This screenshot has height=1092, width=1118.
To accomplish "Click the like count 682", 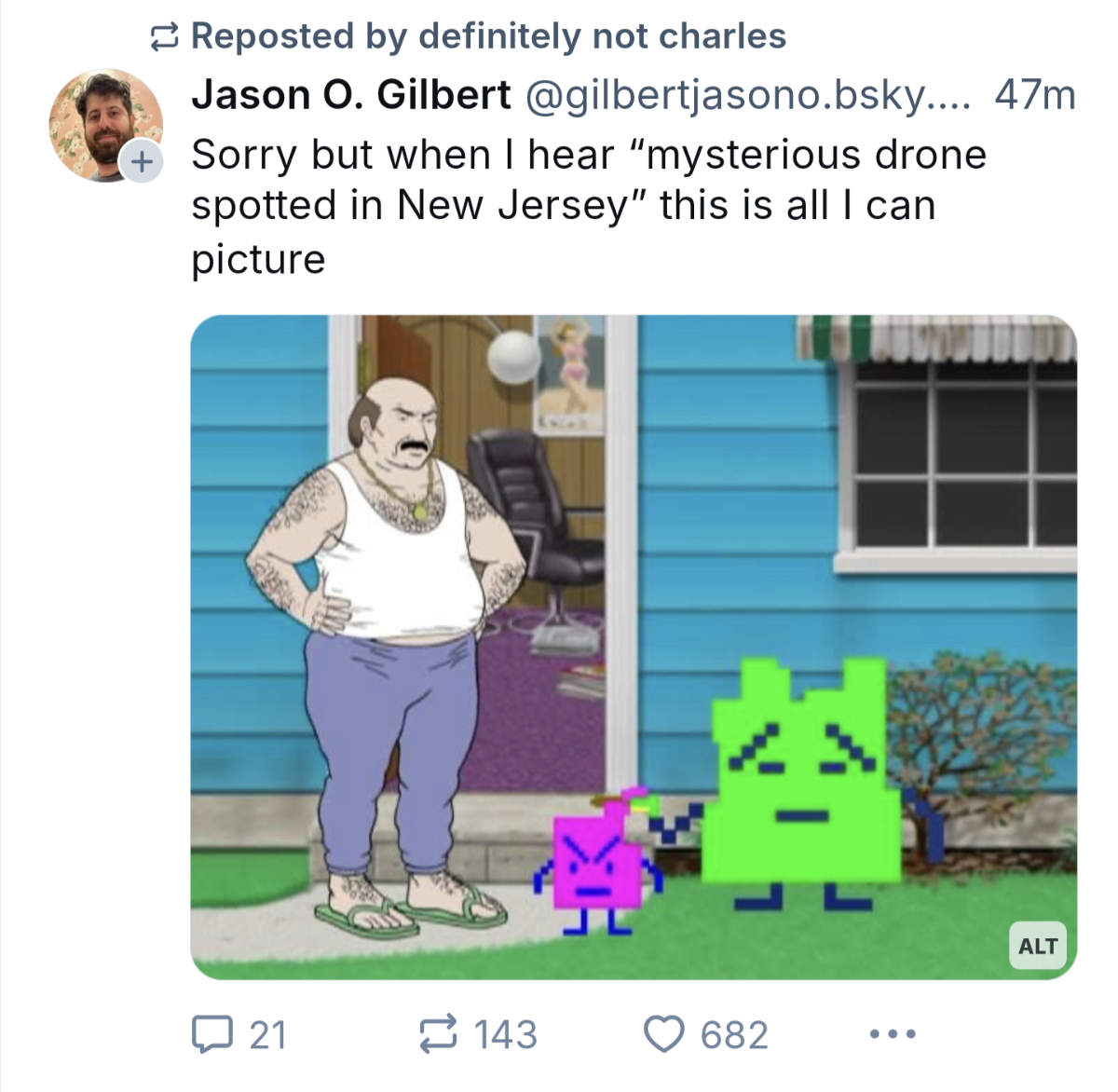I will [734, 1034].
